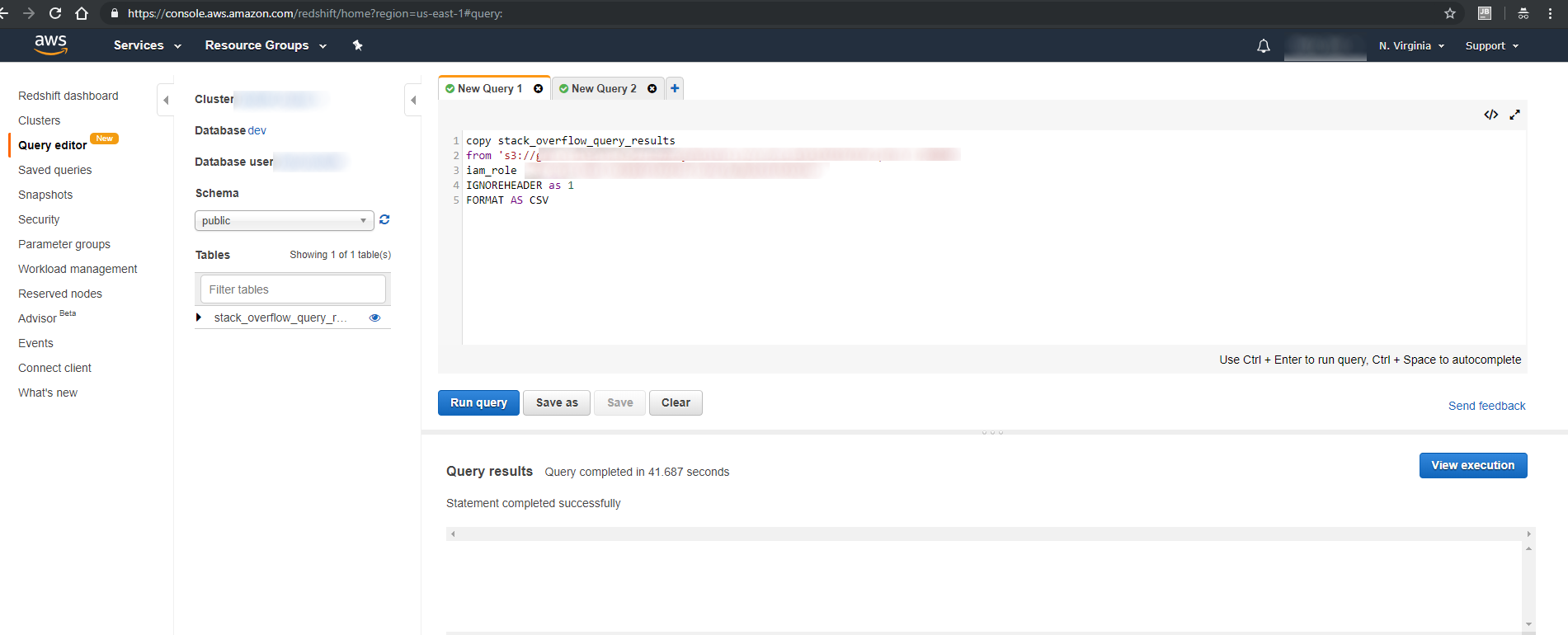Click the Run query button
1568x635 pixels.
pyautogui.click(x=478, y=402)
